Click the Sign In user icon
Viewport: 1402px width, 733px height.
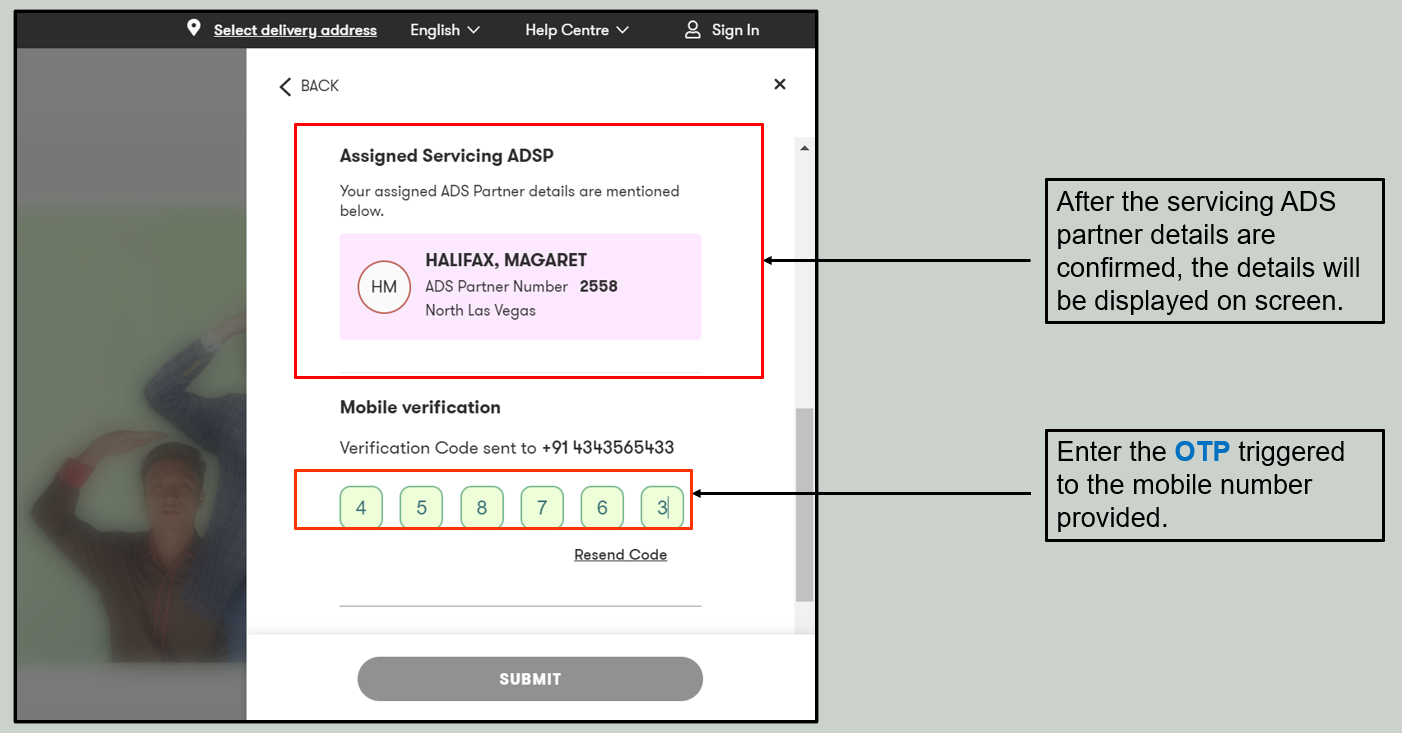[x=692, y=30]
